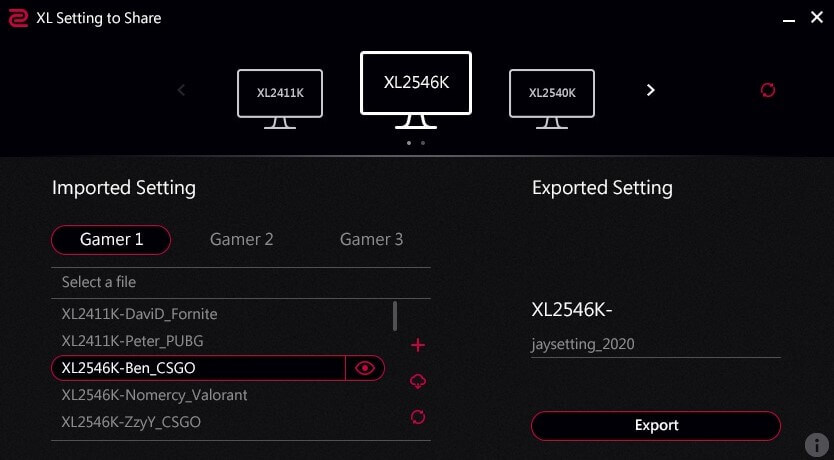Select the center XL2546K monitor thumbnail
The height and width of the screenshot is (460, 834).
click(x=415, y=88)
